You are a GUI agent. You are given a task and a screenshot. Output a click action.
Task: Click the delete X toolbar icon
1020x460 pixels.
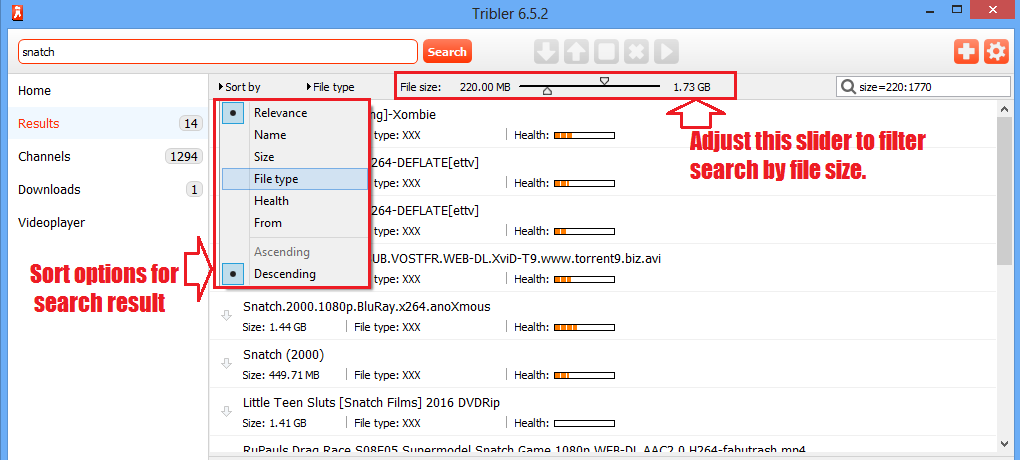click(x=636, y=51)
